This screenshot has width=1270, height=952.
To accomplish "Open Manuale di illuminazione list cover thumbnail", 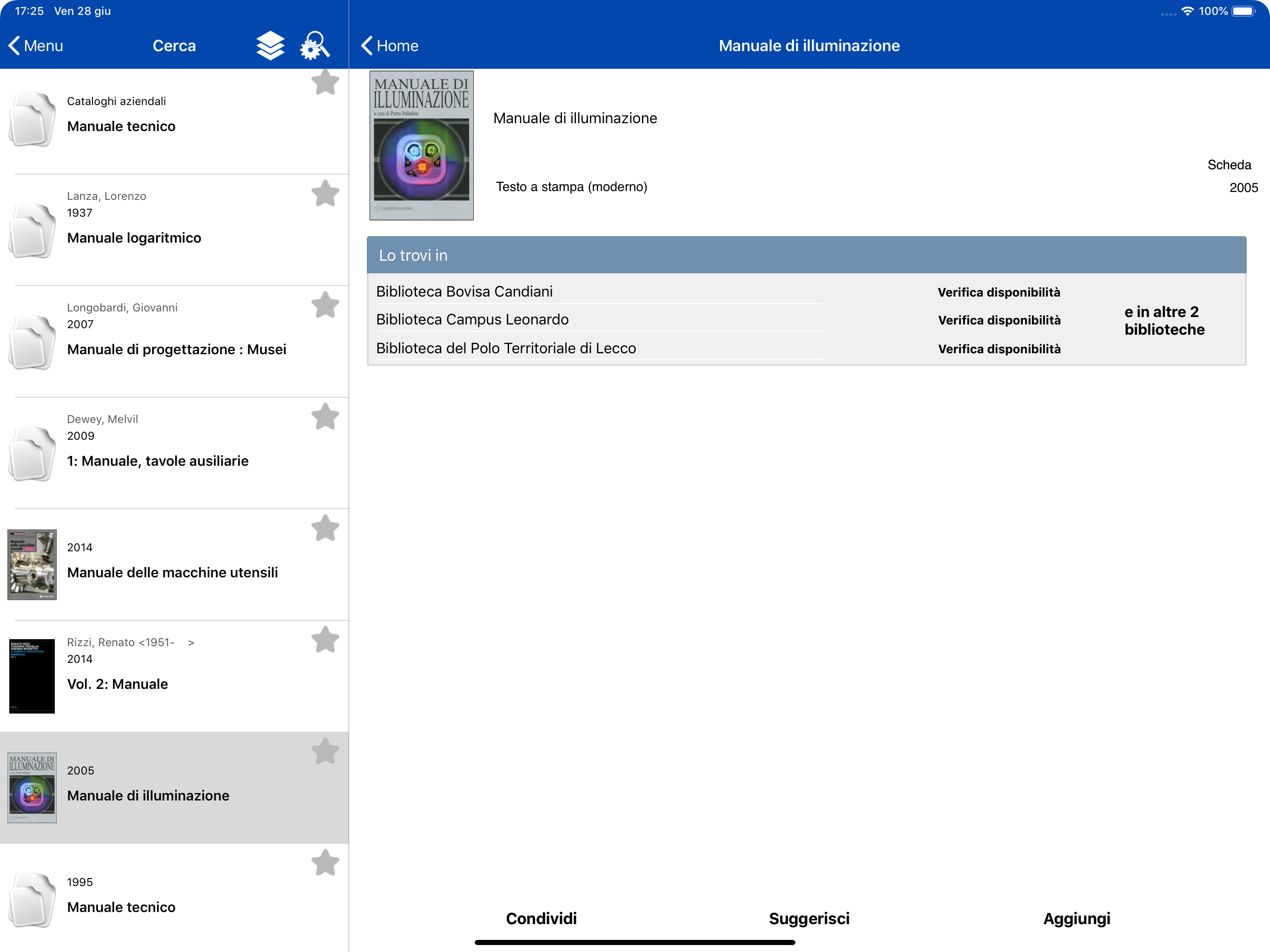I will point(32,788).
